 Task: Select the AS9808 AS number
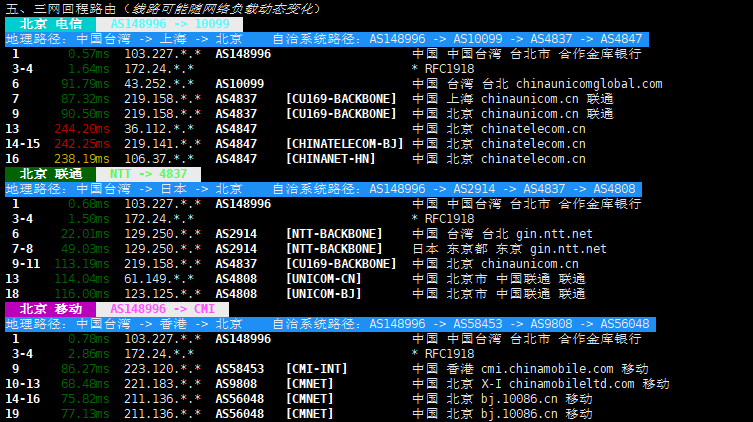[236, 384]
